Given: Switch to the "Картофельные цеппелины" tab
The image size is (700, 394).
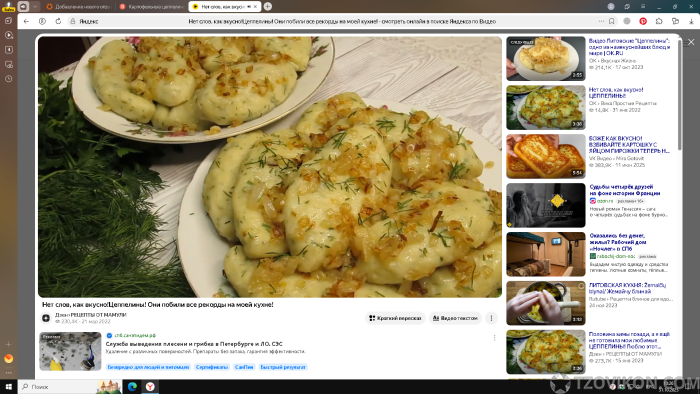Looking at the screenshot, I should [152, 6].
